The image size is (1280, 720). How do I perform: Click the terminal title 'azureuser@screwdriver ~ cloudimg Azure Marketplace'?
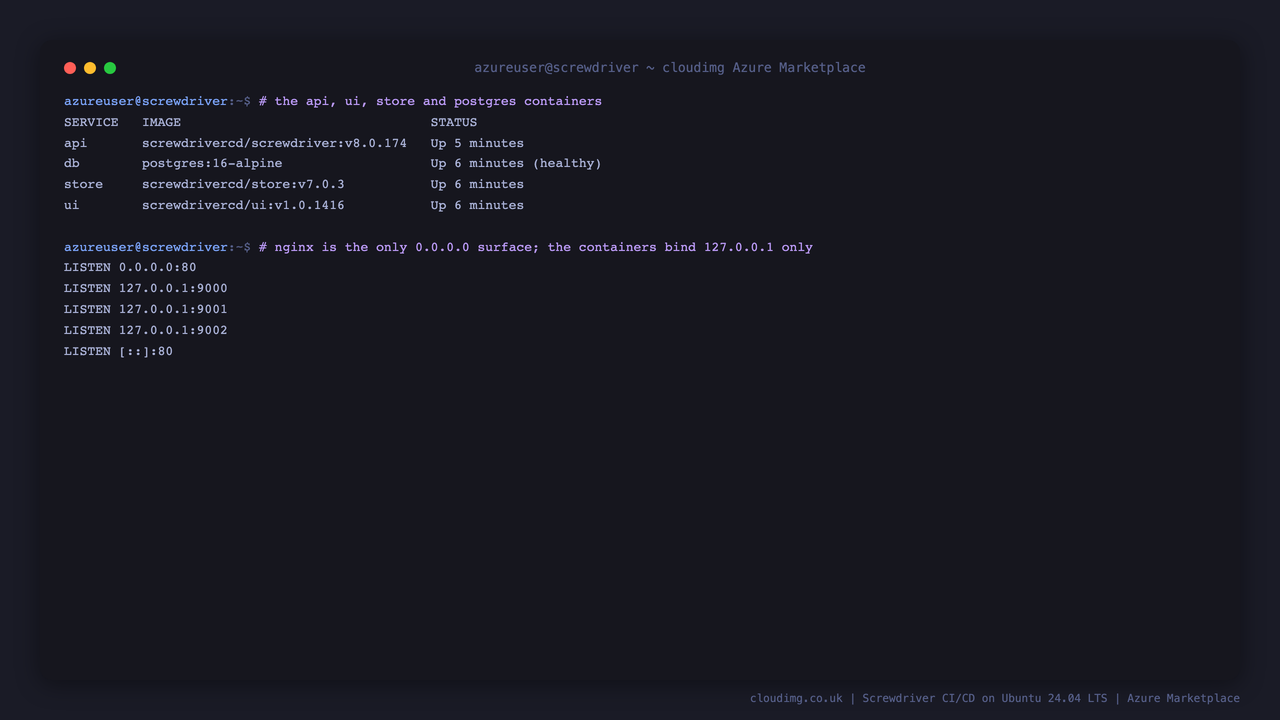670,68
